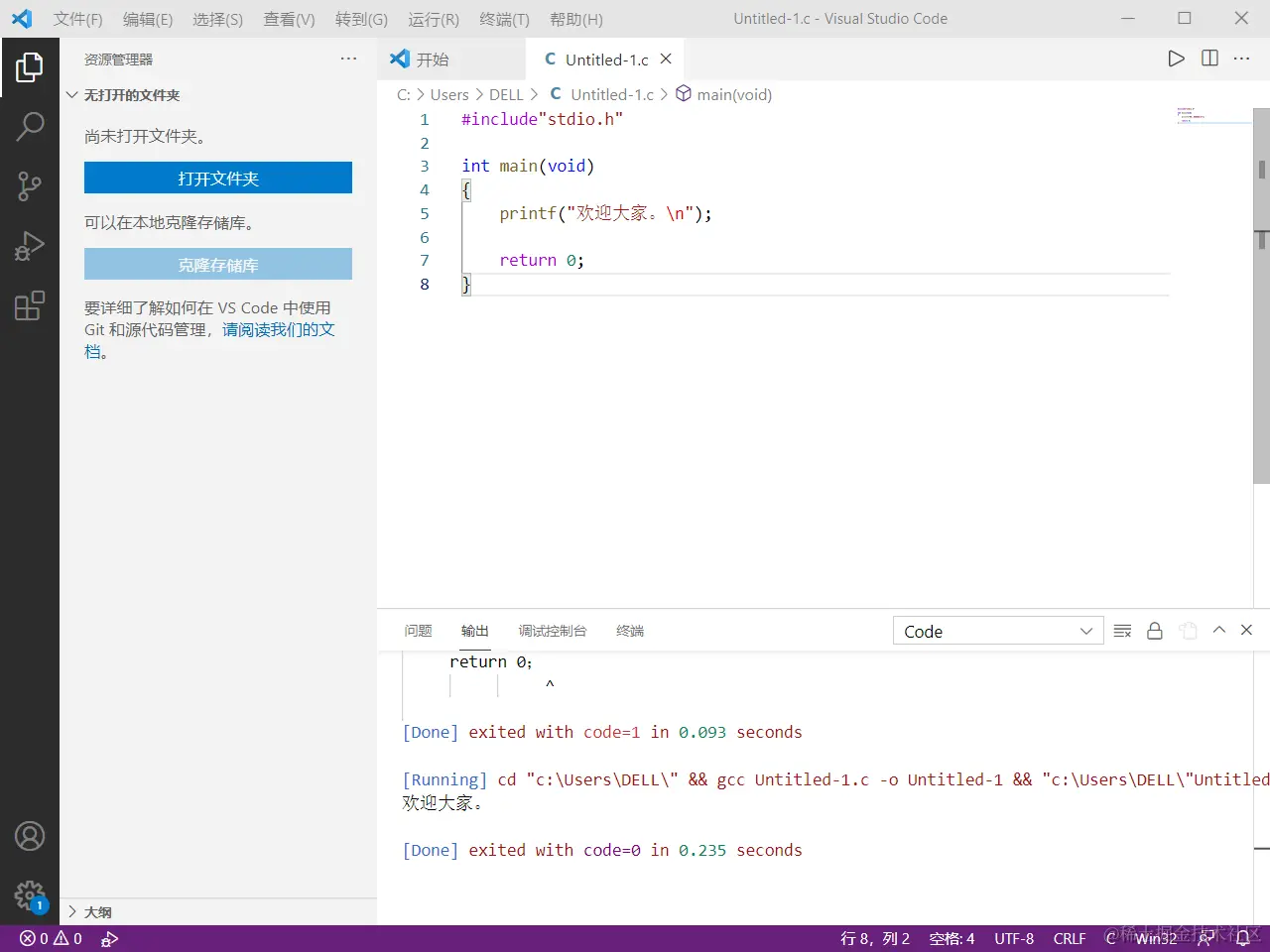
Task: Run the code with the play icon
Action: [x=1176, y=59]
